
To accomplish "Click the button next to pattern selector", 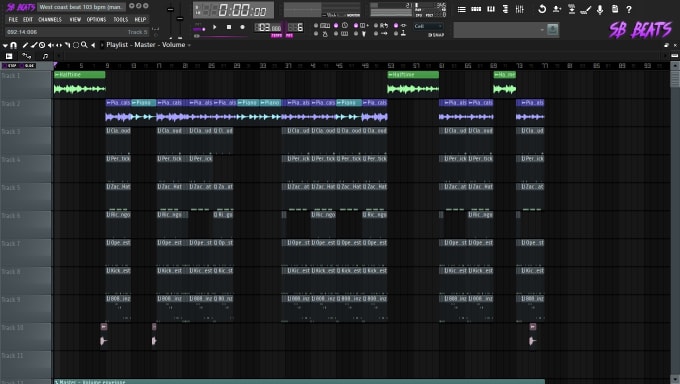I will click(552, 30).
